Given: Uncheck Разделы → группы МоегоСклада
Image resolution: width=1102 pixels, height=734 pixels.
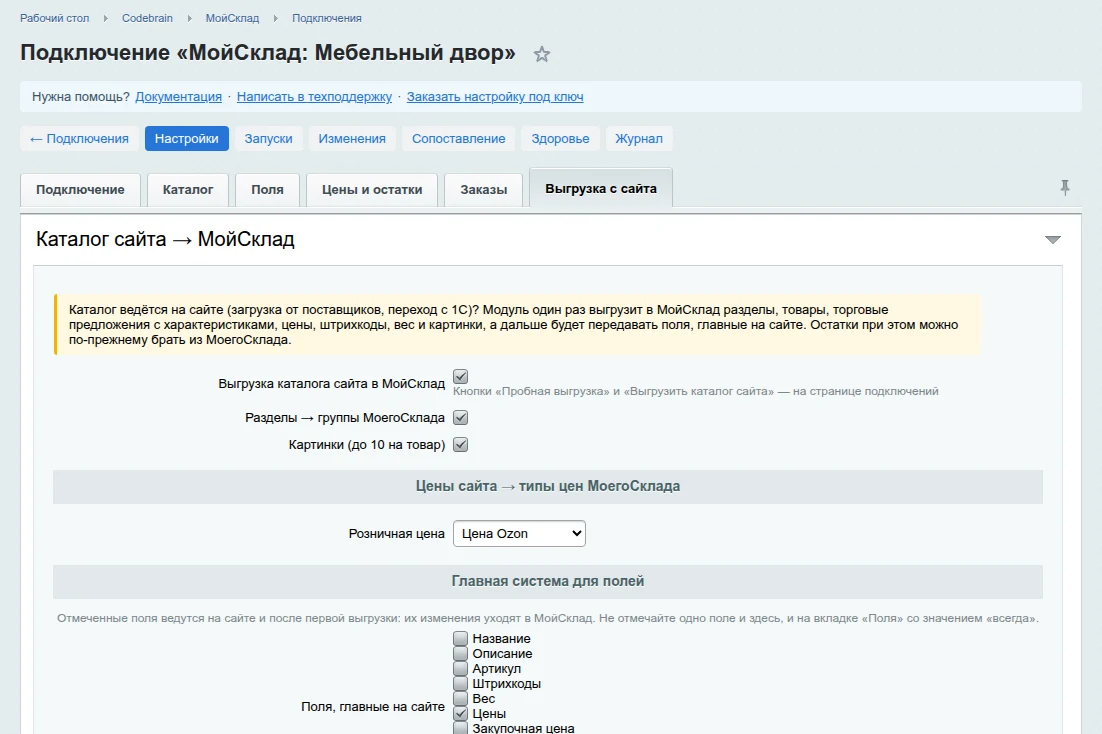Looking at the screenshot, I should click(x=460, y=418).
